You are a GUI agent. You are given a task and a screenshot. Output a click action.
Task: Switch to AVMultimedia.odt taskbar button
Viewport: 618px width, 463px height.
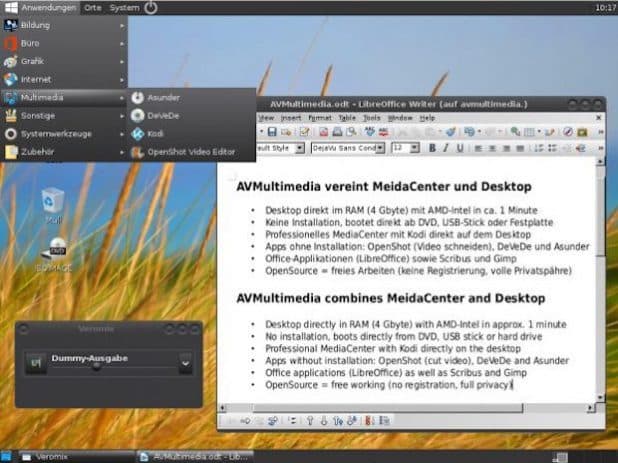pos(195,457)
